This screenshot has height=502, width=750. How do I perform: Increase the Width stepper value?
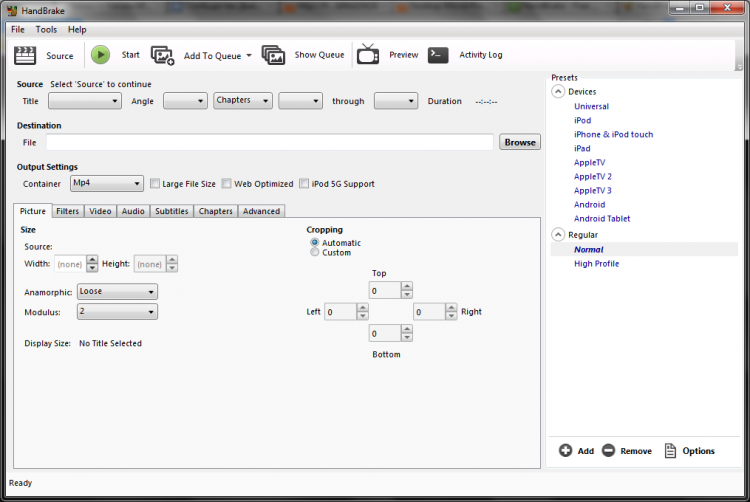click(92, 260)
